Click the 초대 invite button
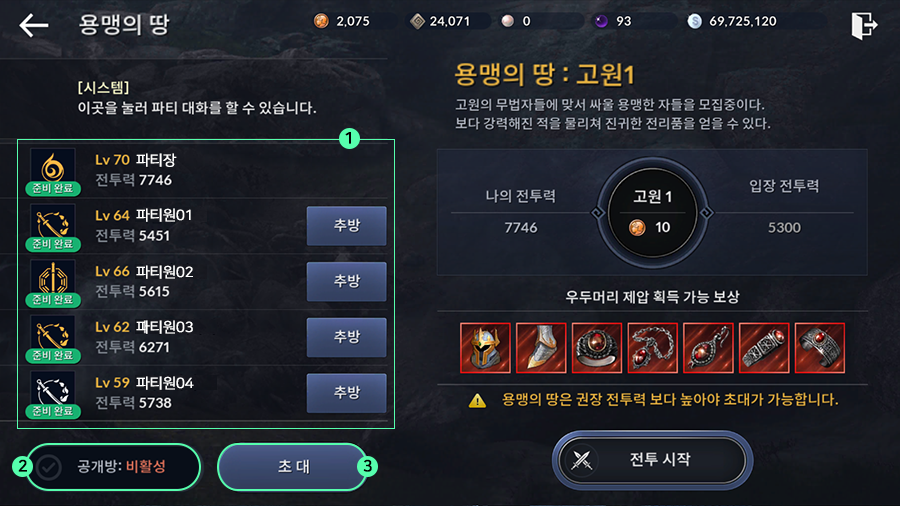 tap(293, 467)
